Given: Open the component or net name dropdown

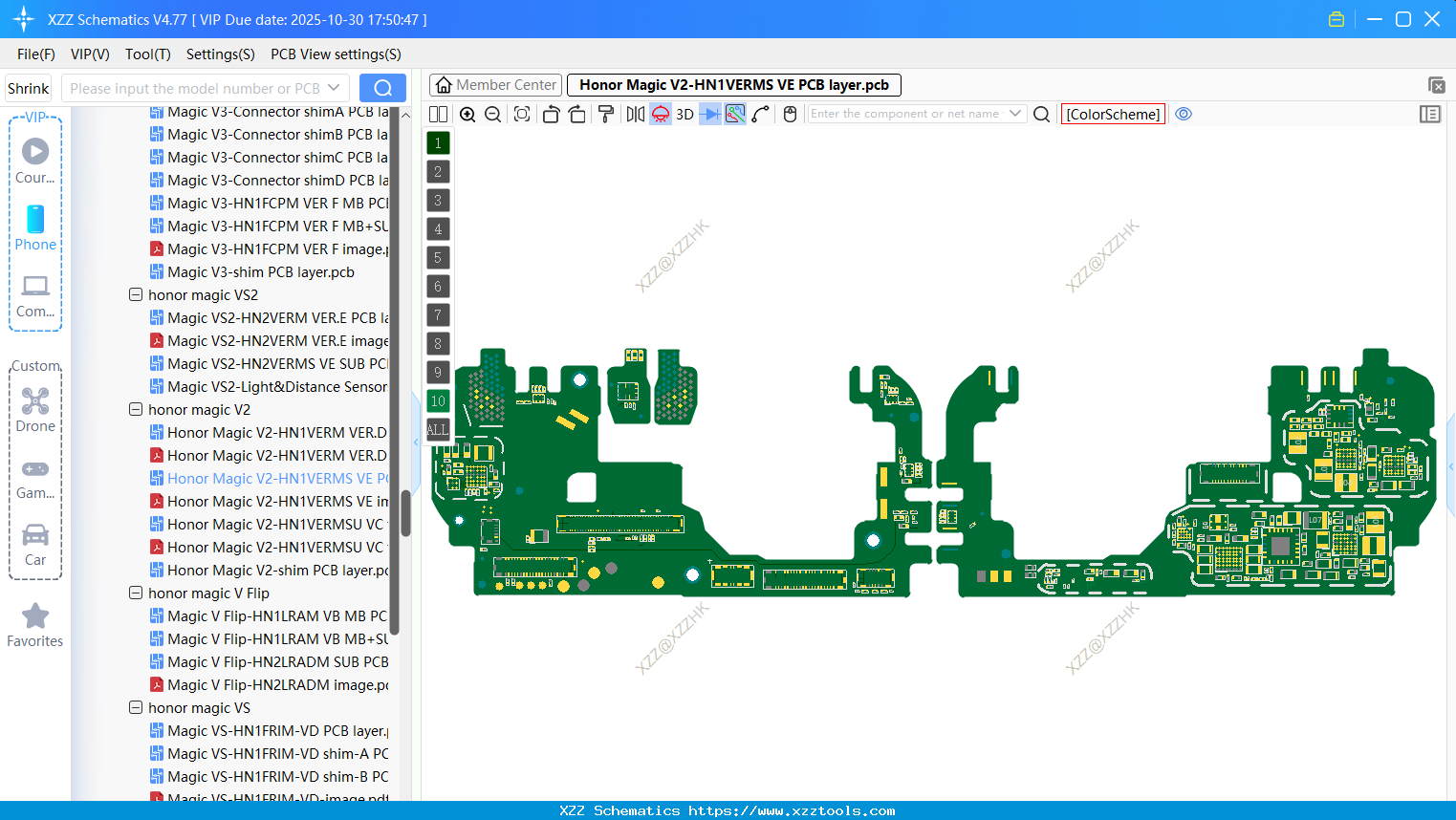Looking at the screenshot, I should coord(1015,114).
